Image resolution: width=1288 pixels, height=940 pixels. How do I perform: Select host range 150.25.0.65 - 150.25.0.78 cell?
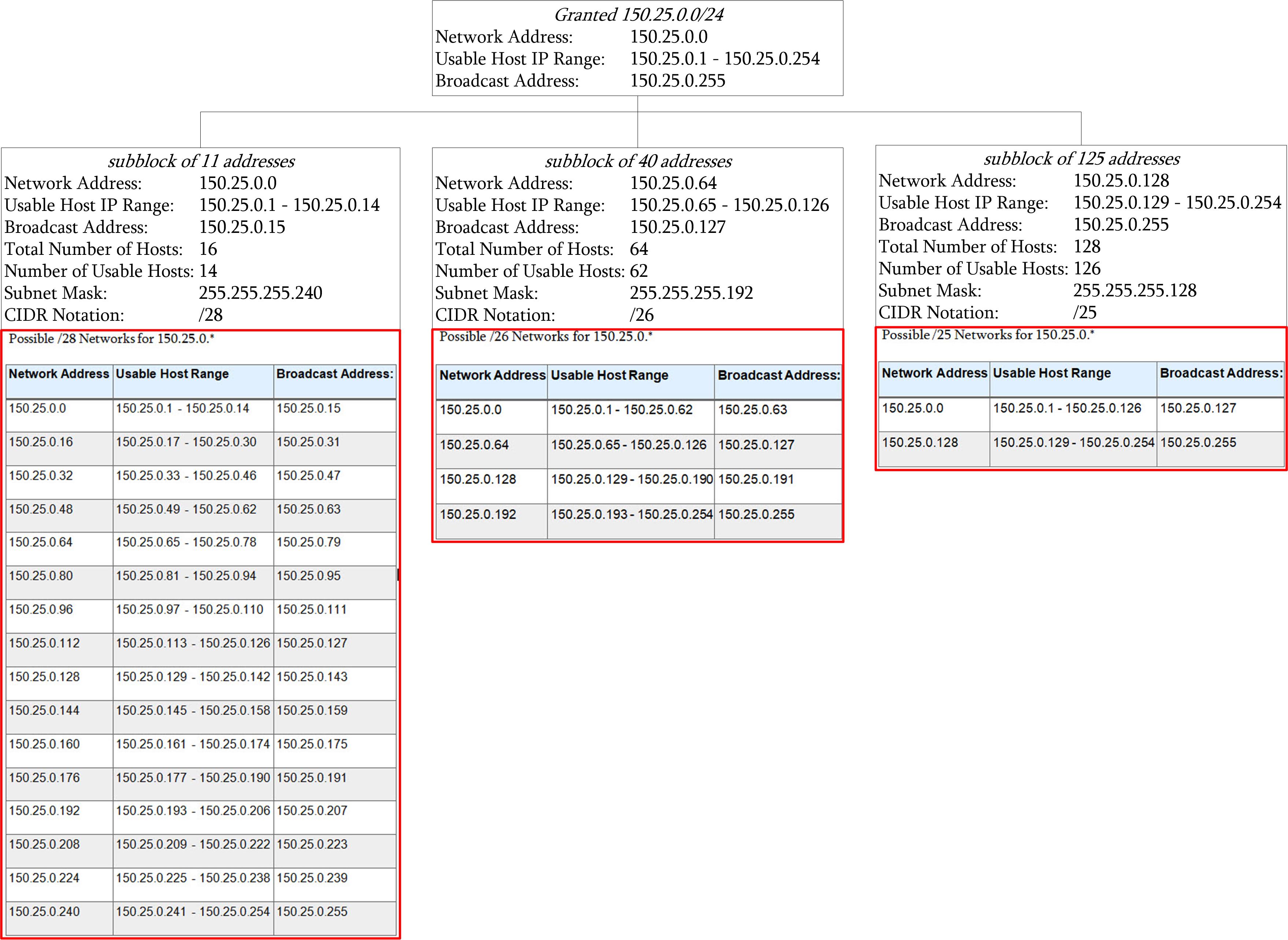[x=186, y=542]
